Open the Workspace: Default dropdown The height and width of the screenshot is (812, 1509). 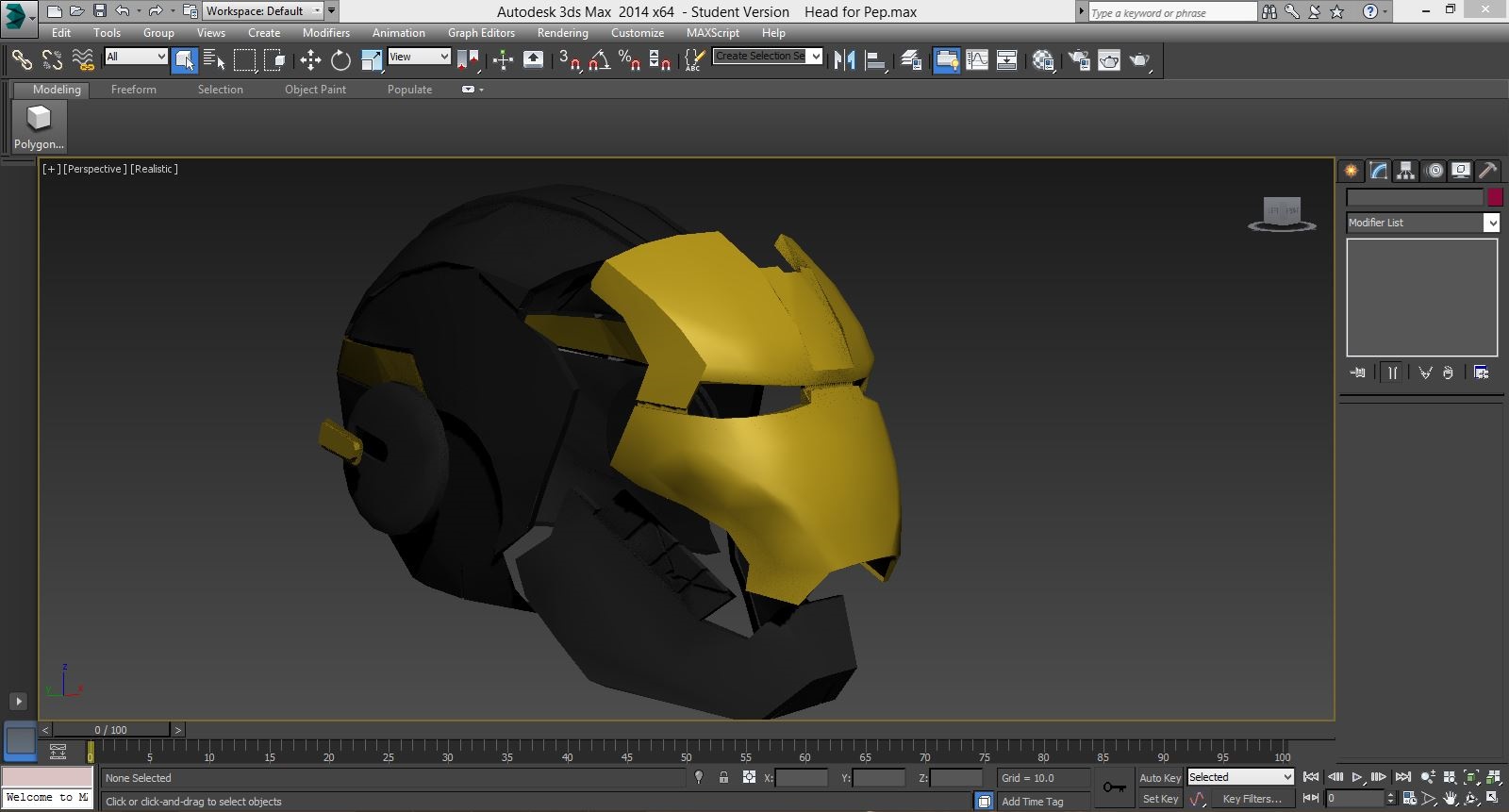click(263, 11)
